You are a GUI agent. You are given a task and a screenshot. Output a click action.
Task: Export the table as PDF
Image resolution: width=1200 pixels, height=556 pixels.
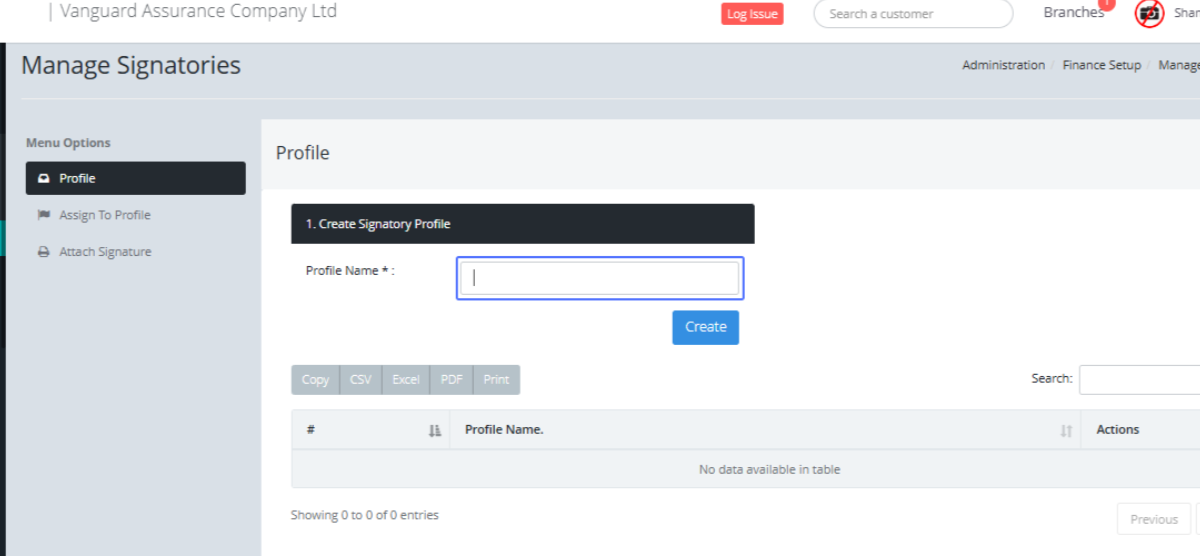pyautogui.click(x=451, y=380)
